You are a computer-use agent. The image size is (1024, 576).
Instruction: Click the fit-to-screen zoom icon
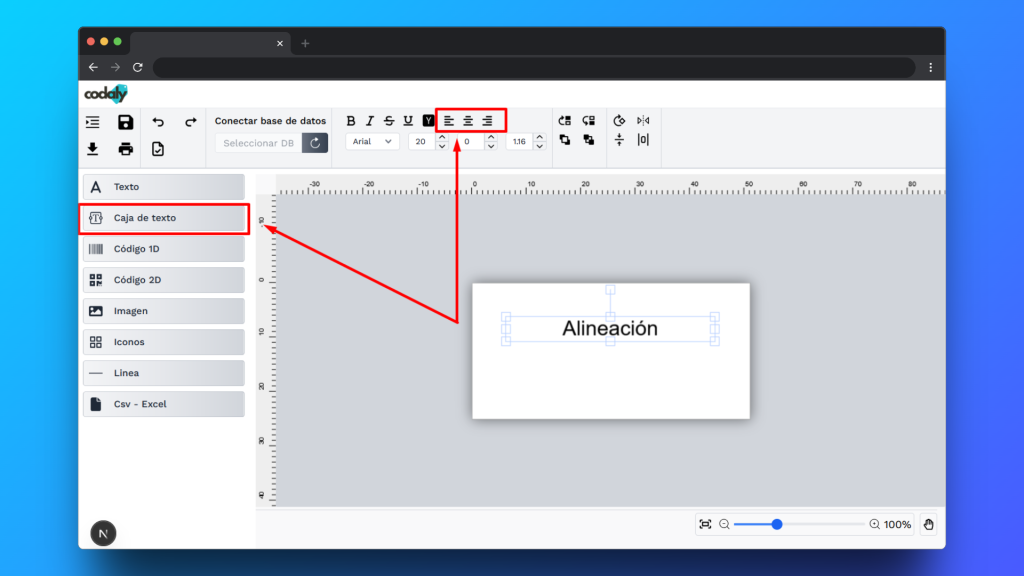(x=705, y=524)
